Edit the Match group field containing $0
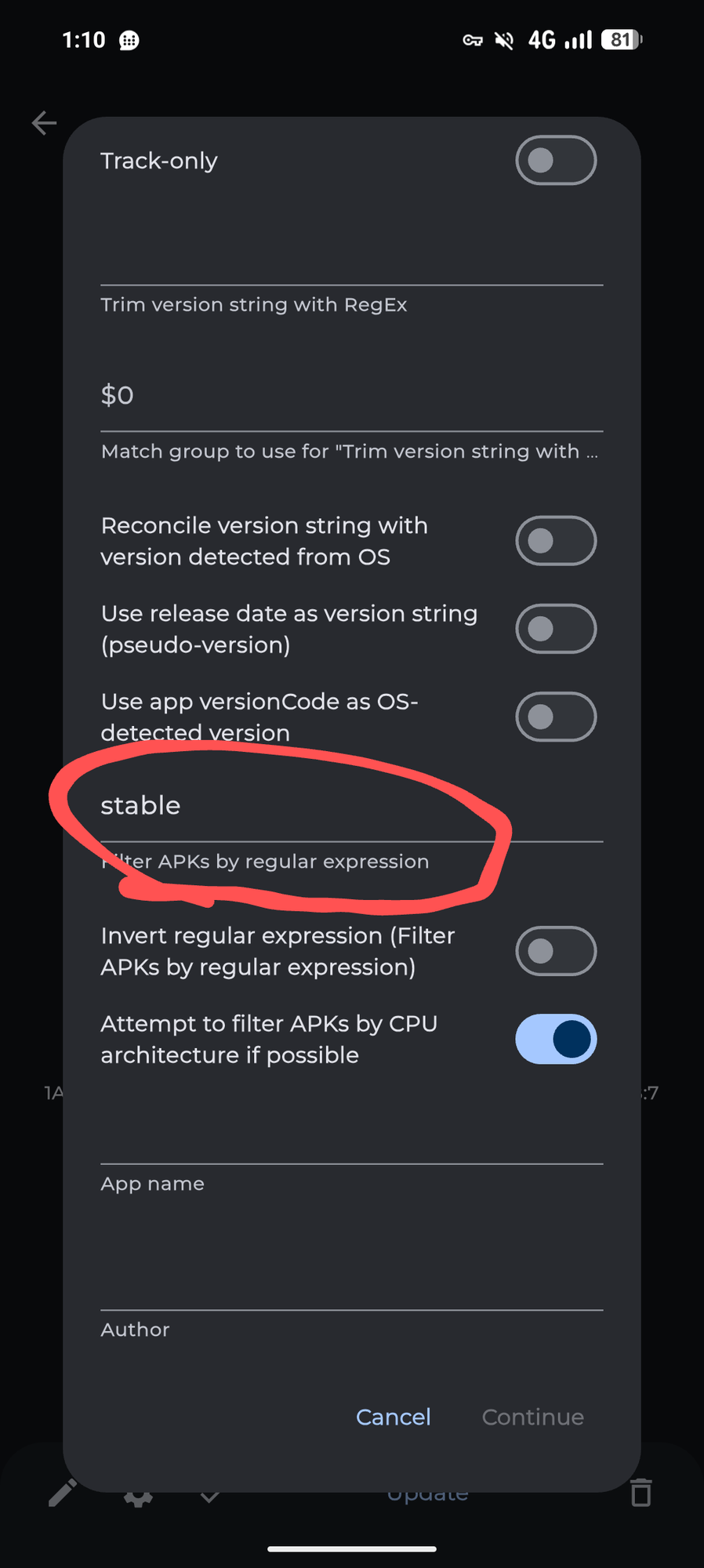This screenshot has width=704, height=1568. [351, 395]
